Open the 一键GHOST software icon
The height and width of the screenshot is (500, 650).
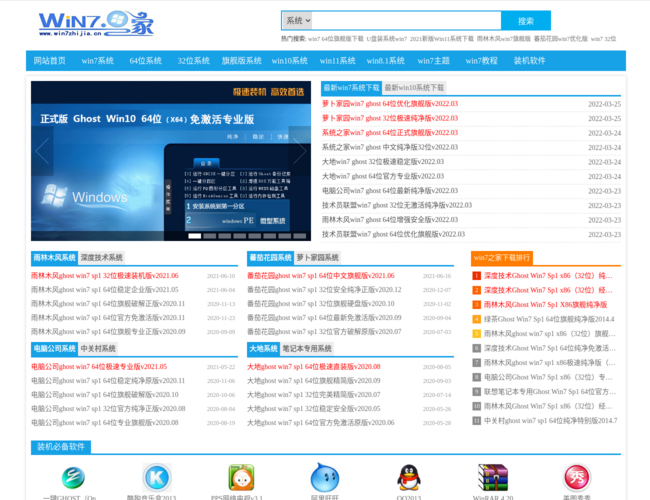pos(73,478)
